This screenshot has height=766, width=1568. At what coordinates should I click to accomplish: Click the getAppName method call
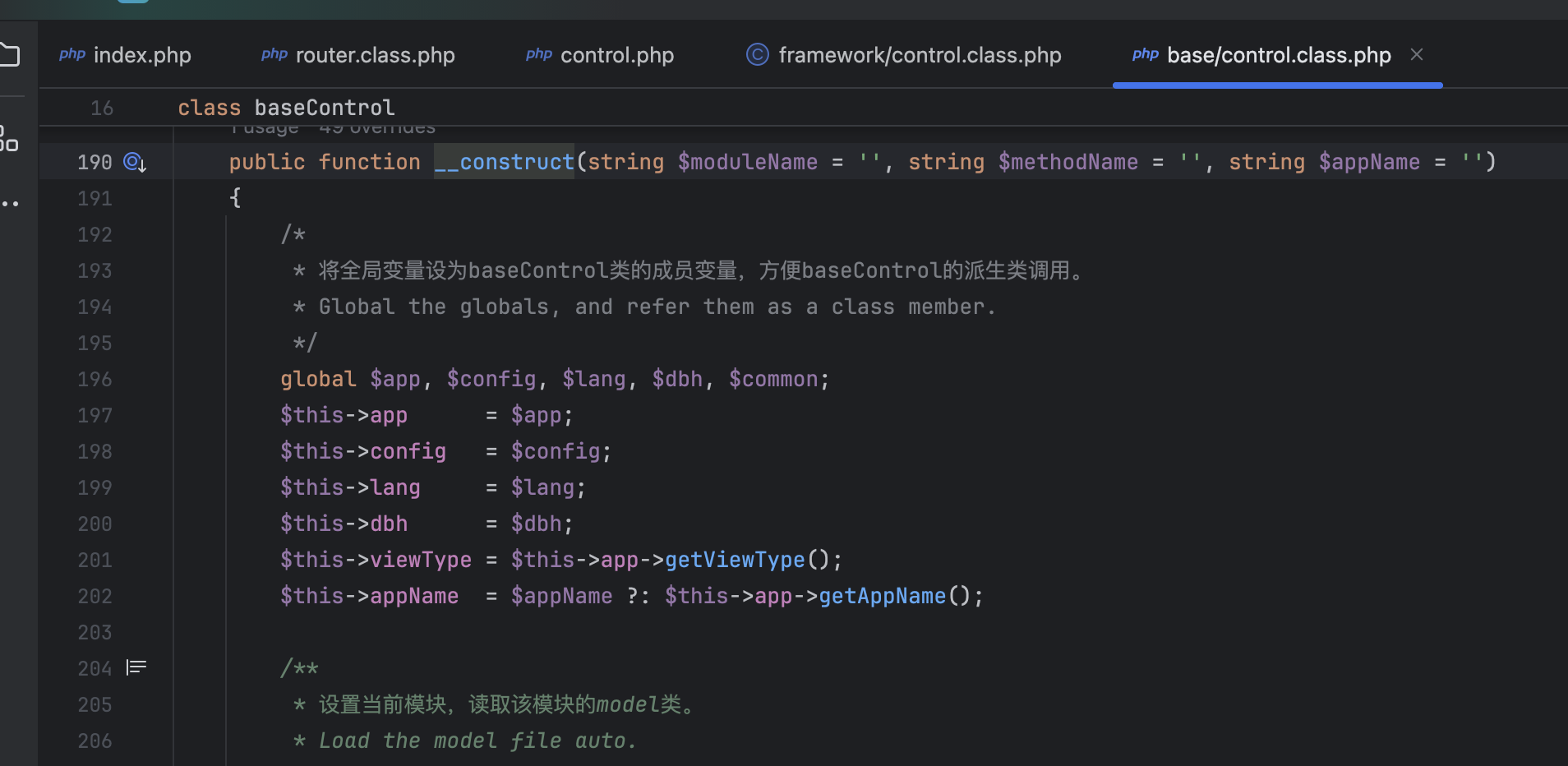point(882,596)
